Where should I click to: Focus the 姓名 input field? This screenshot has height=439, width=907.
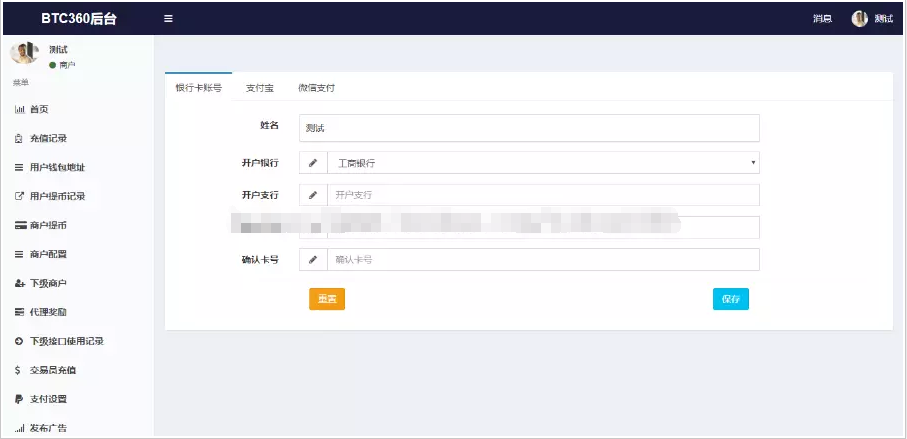(x=529, y=128)
